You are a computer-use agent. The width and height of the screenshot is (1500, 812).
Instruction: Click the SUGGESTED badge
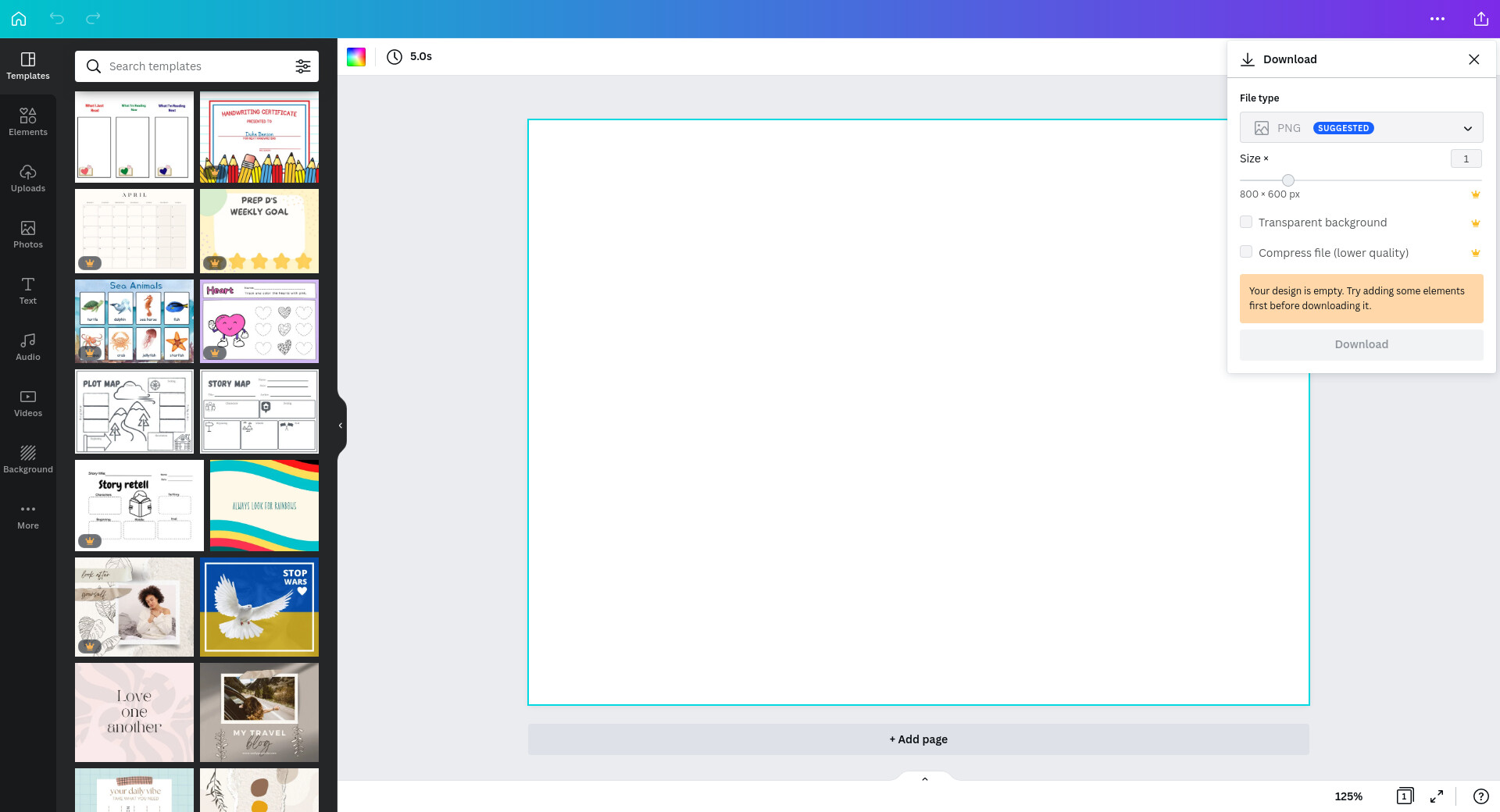(1343, 128)
